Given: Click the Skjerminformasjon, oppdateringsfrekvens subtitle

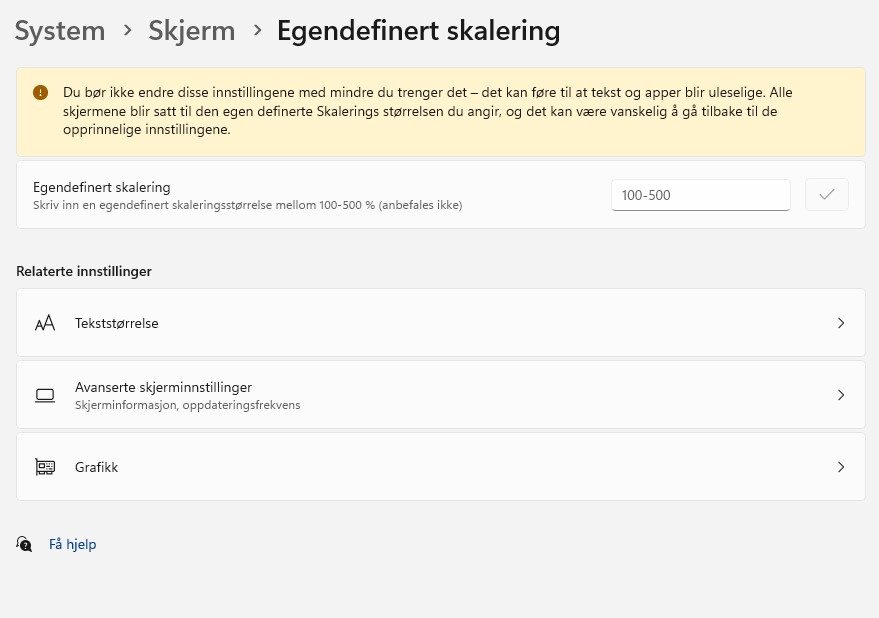Looking at the screenshot, I should [187, 406].
